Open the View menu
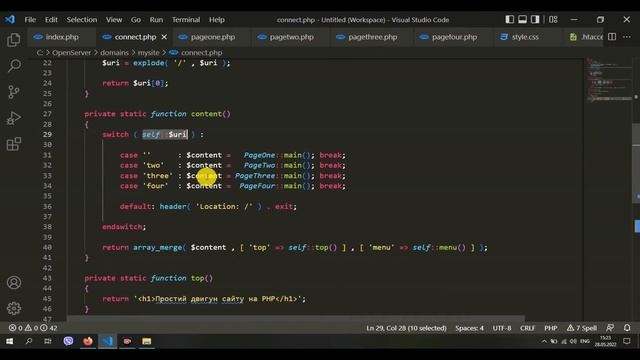 coord(114,20)
